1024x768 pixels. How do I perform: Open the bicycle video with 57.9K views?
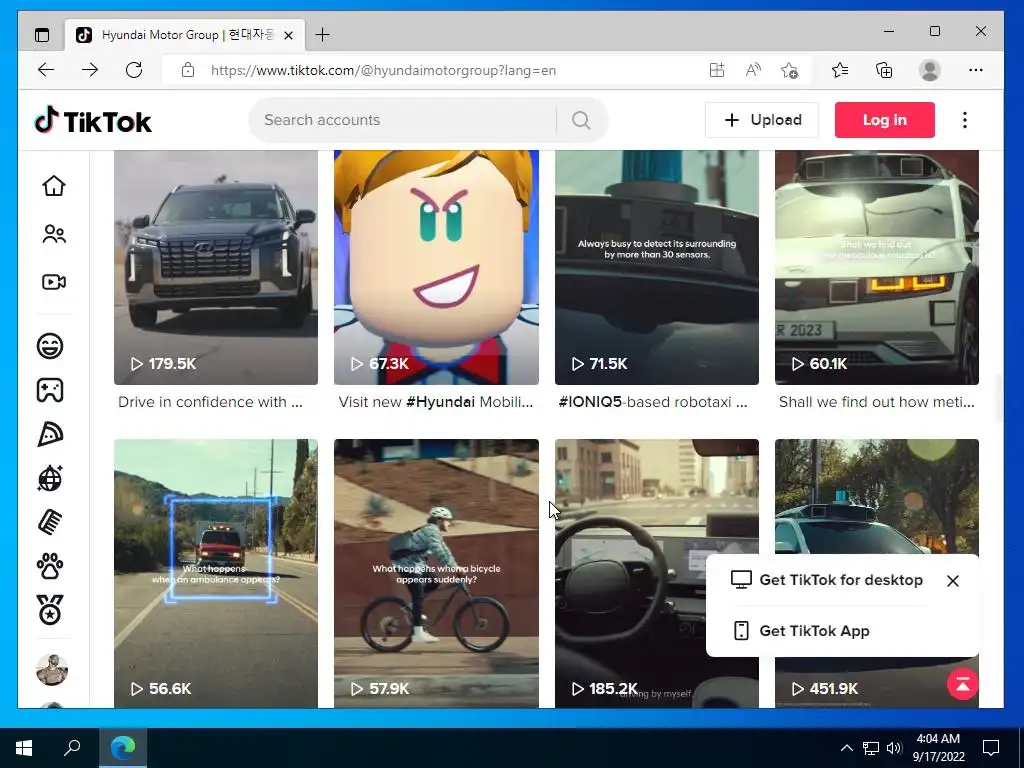coord(436,573)
